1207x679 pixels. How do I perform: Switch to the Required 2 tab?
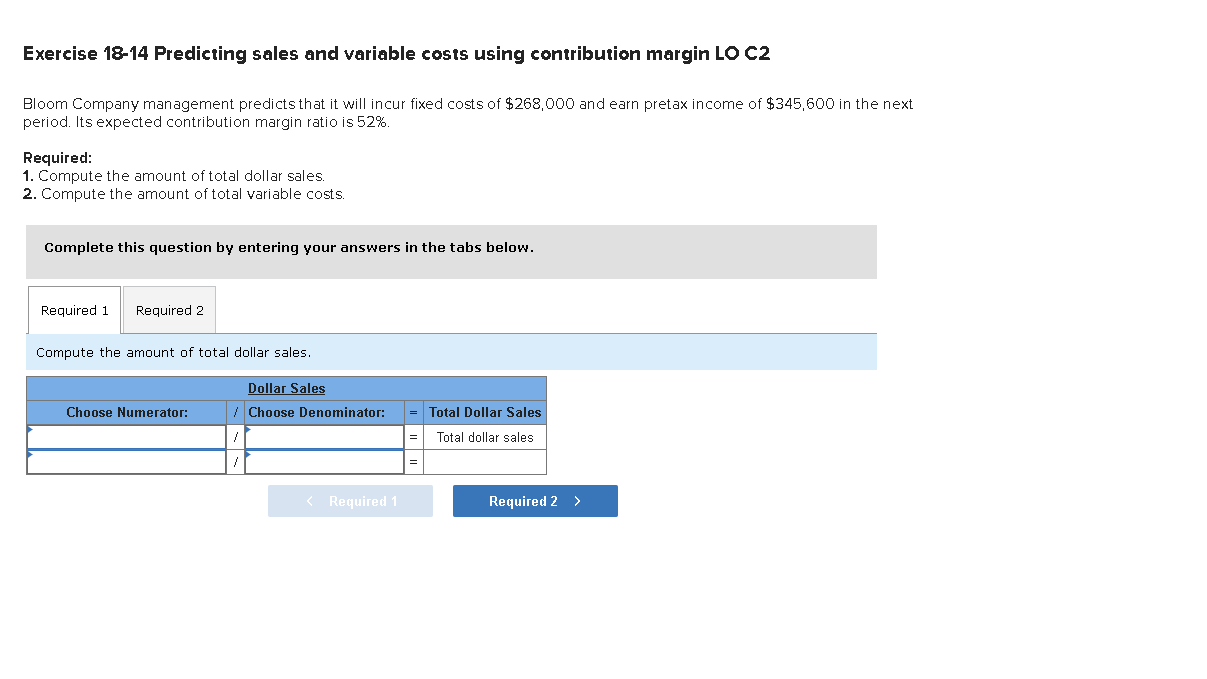click(x=168, y=309)
